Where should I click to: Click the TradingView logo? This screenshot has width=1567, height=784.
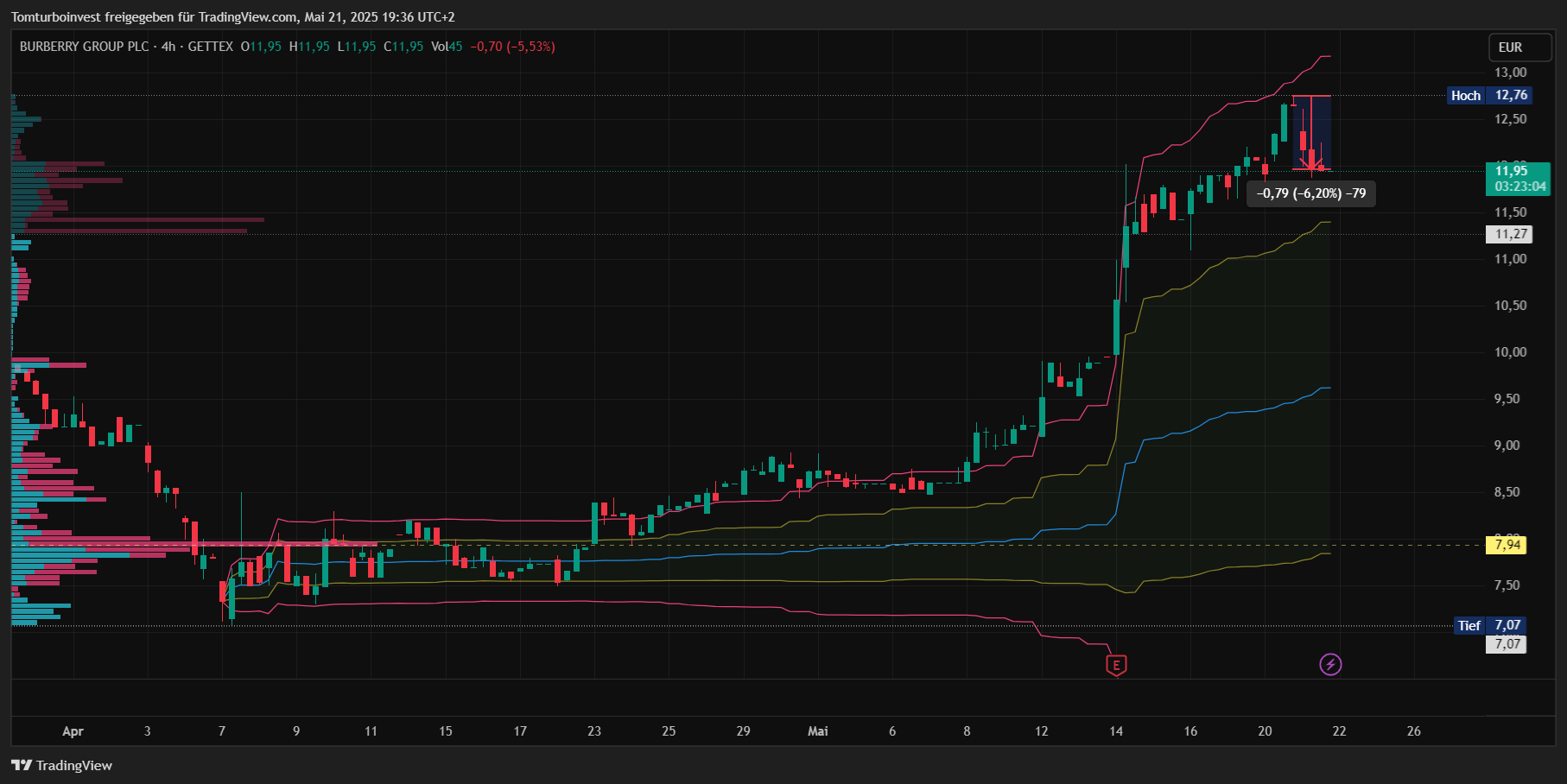click(62, 765)
